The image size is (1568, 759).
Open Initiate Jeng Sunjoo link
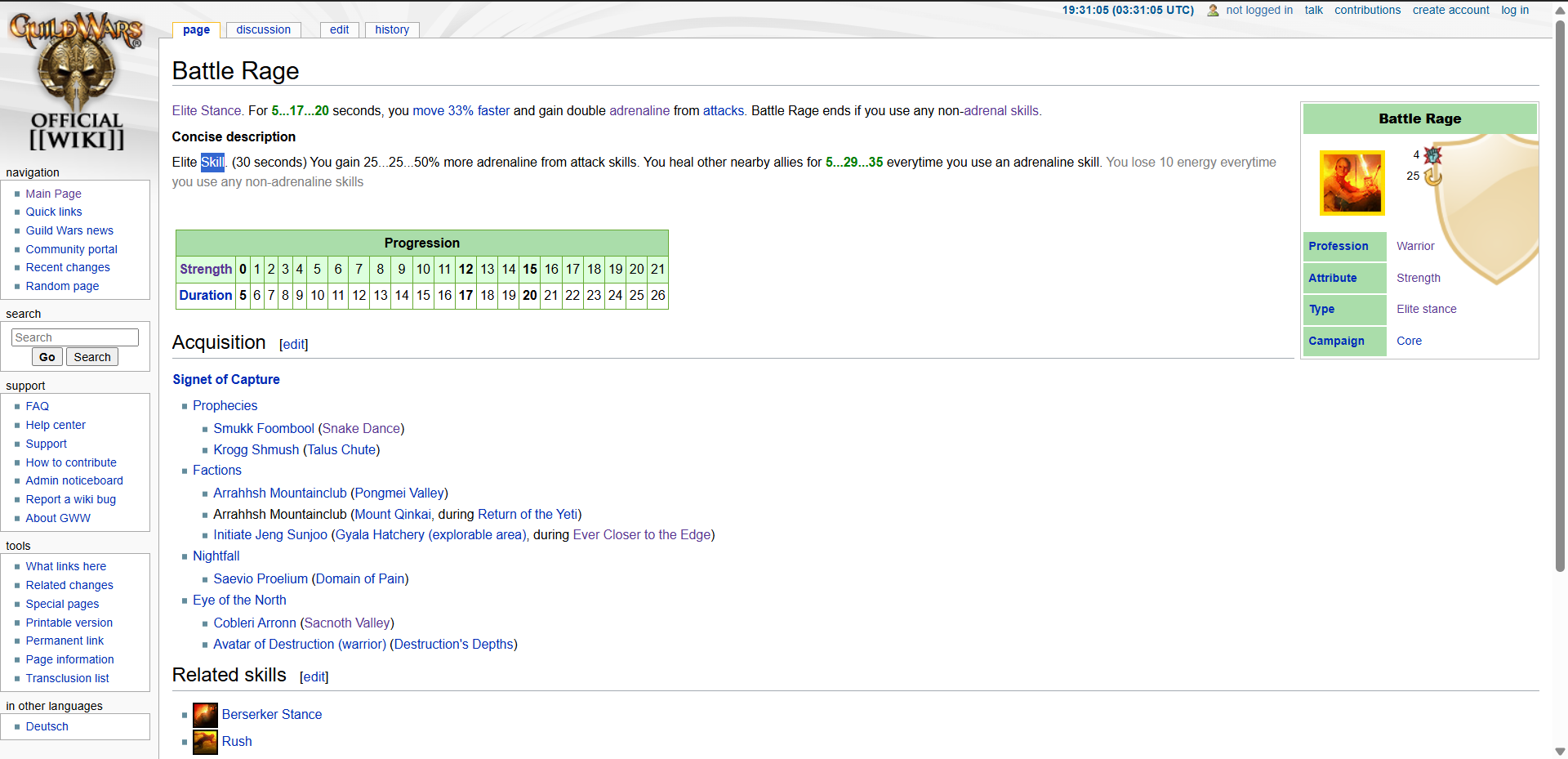270,534
